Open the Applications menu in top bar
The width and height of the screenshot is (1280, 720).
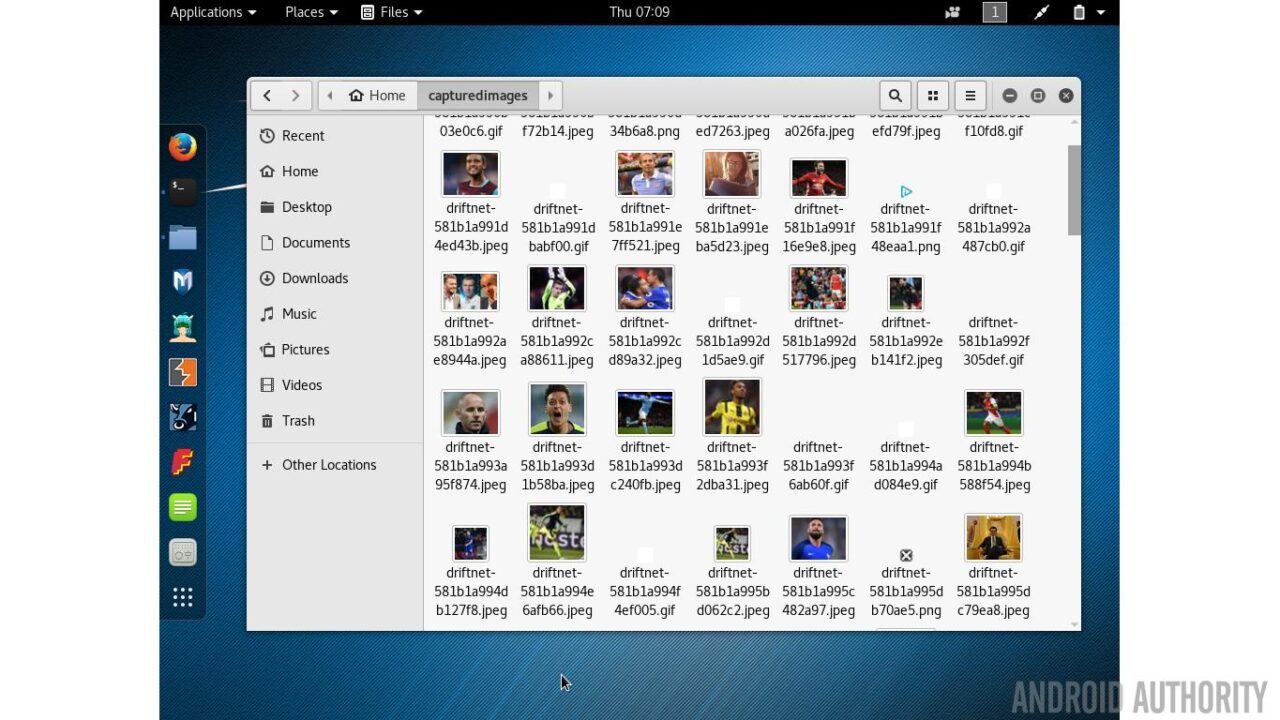[x=213, y=12]
